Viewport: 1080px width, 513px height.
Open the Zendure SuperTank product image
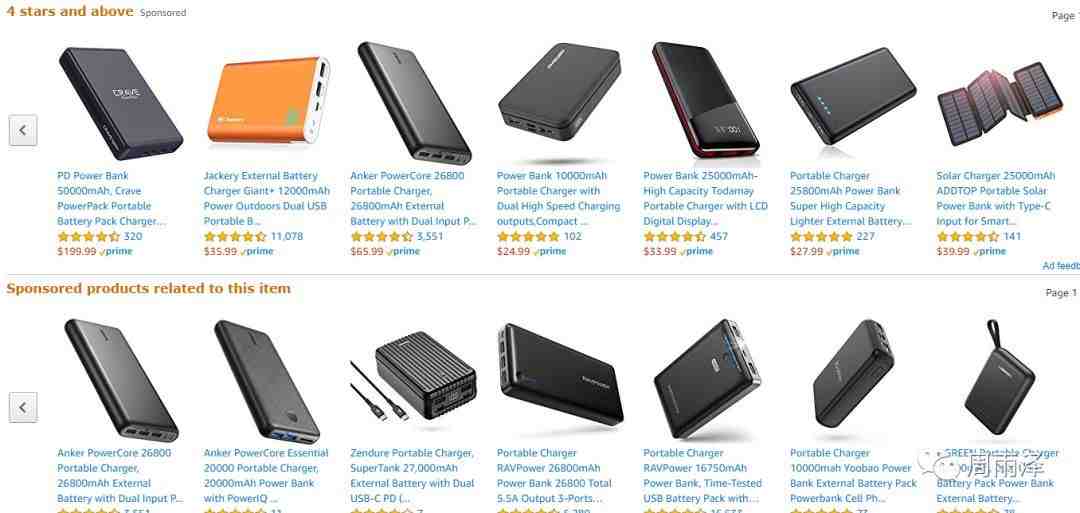[x=414, y=381]
